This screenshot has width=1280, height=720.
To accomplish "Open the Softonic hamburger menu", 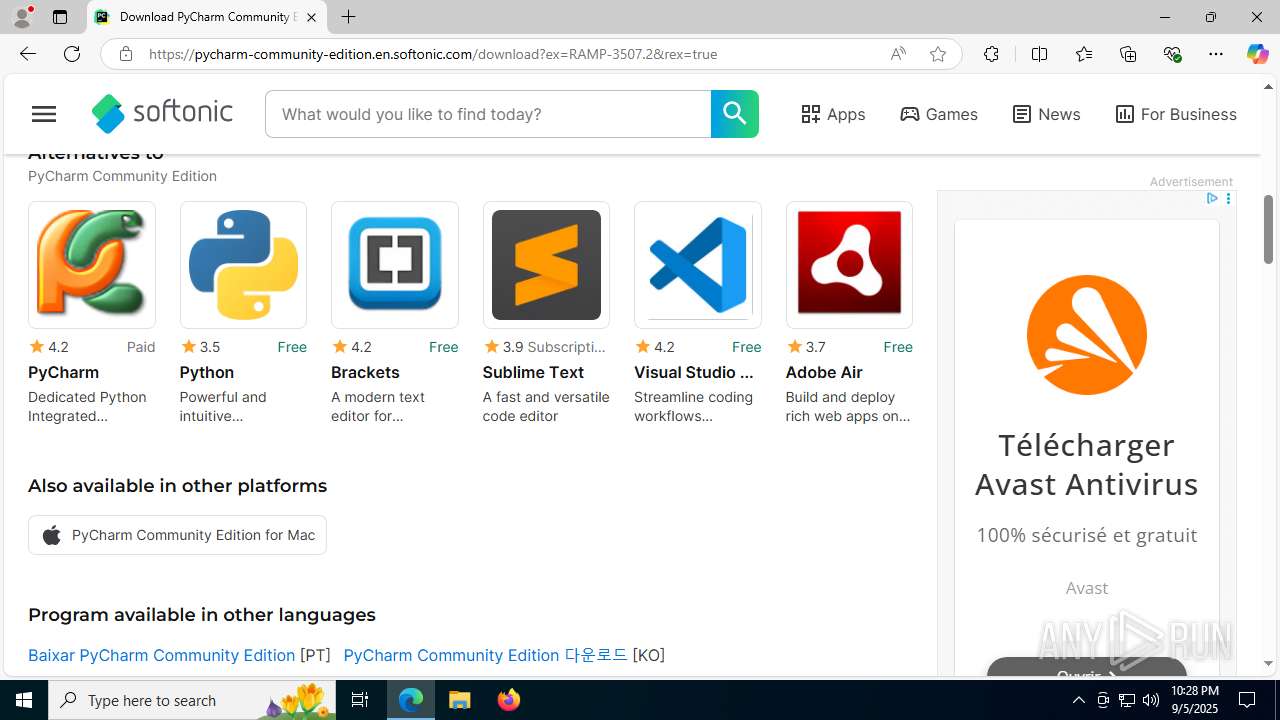I will click(44, 114).
